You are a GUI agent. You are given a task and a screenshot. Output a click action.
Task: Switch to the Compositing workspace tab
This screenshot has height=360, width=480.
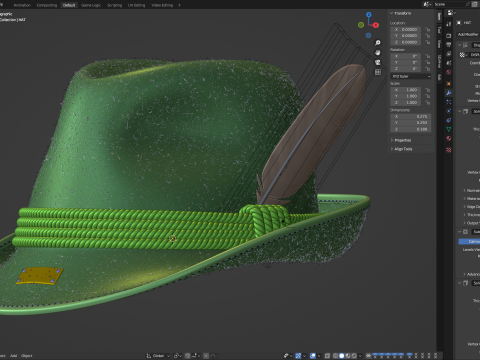pyautogui.click(x=47, y=5)
